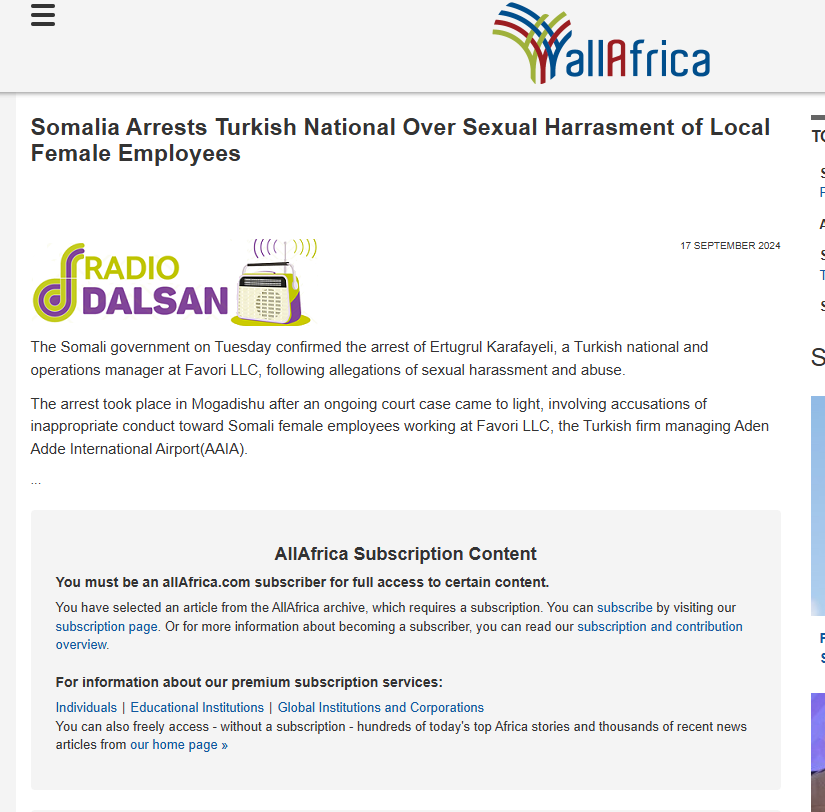Go to 'our home page »' link
This screenshot has width=825, height=812.
pyautogui.click(x=179, y=745)
